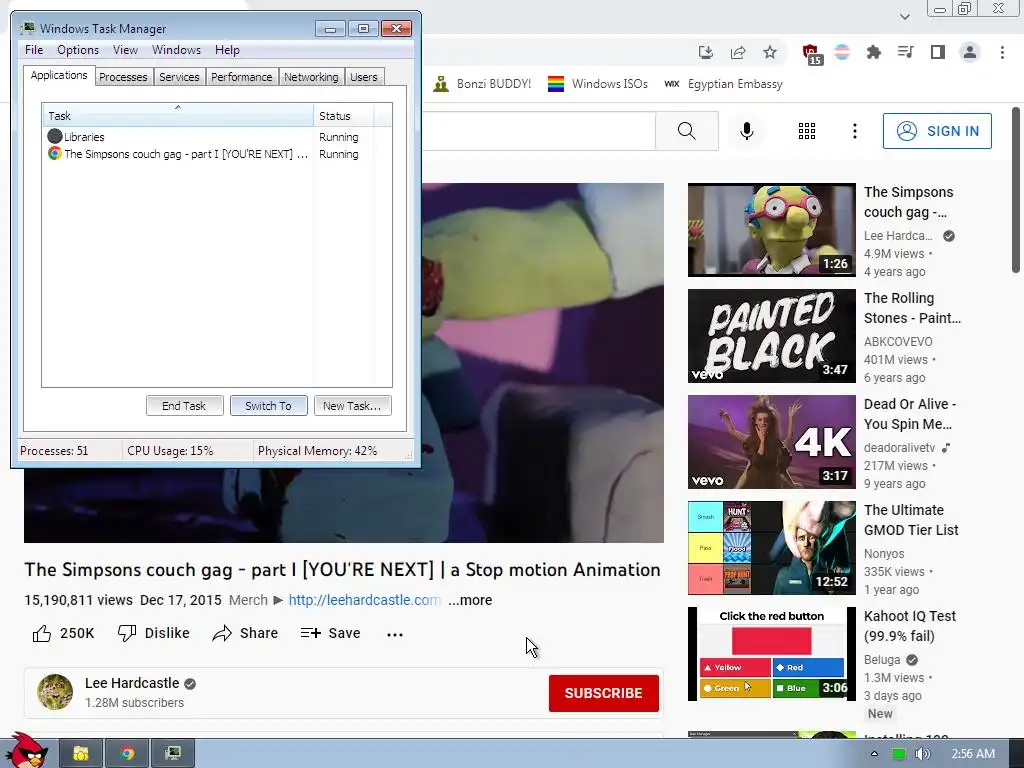Open the Windows menu in Task Manager
1024x768 pixels.
click(x=176, y=50)
